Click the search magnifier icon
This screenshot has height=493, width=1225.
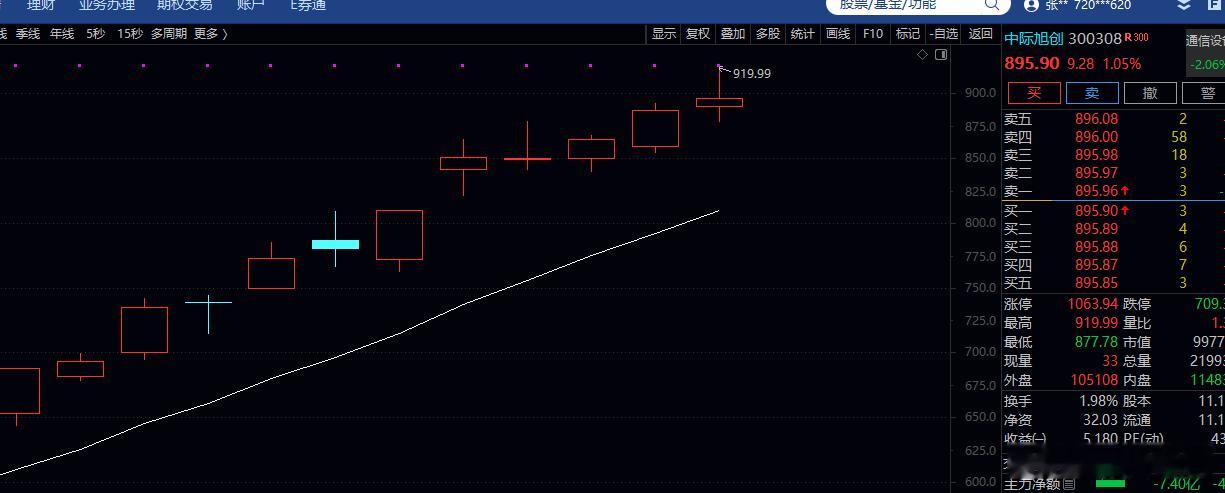coord(992,5)
